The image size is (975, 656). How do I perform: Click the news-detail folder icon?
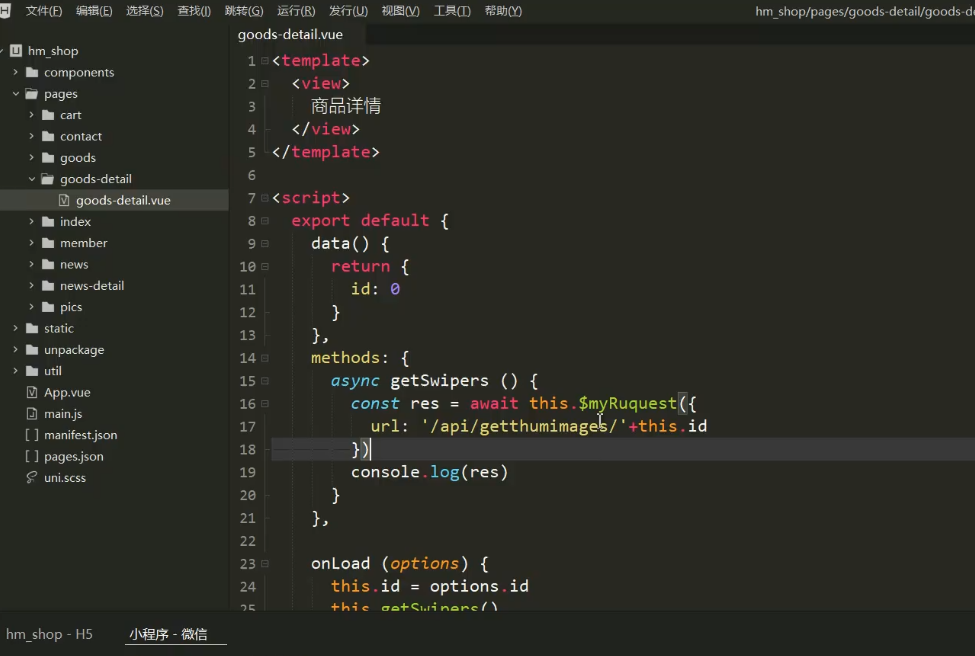(x=48, y=285)
